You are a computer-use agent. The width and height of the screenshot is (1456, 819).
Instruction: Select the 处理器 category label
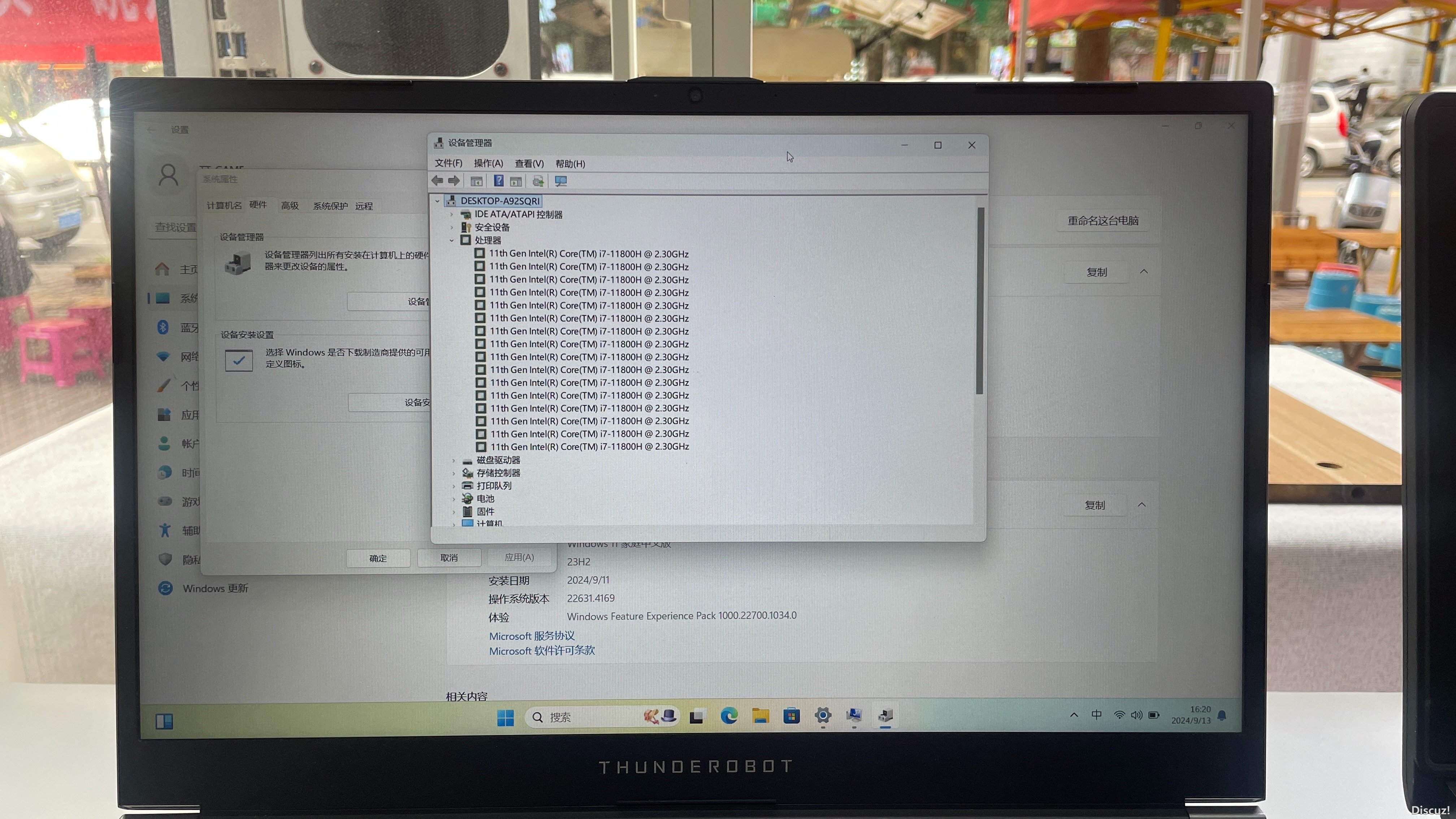click(x=488, y=241)
